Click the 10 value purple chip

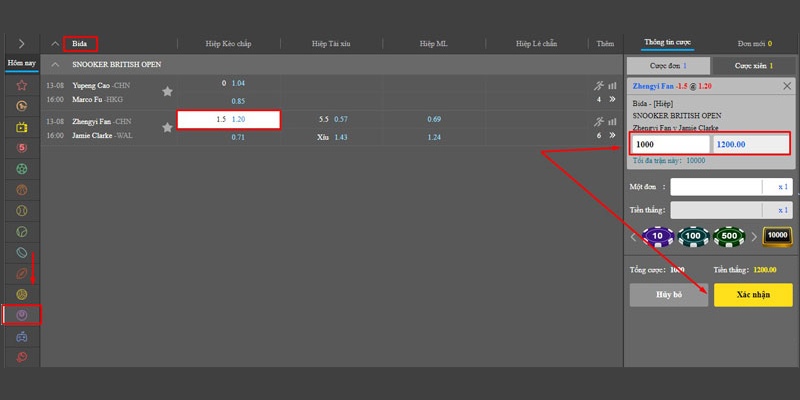[658, 237]
